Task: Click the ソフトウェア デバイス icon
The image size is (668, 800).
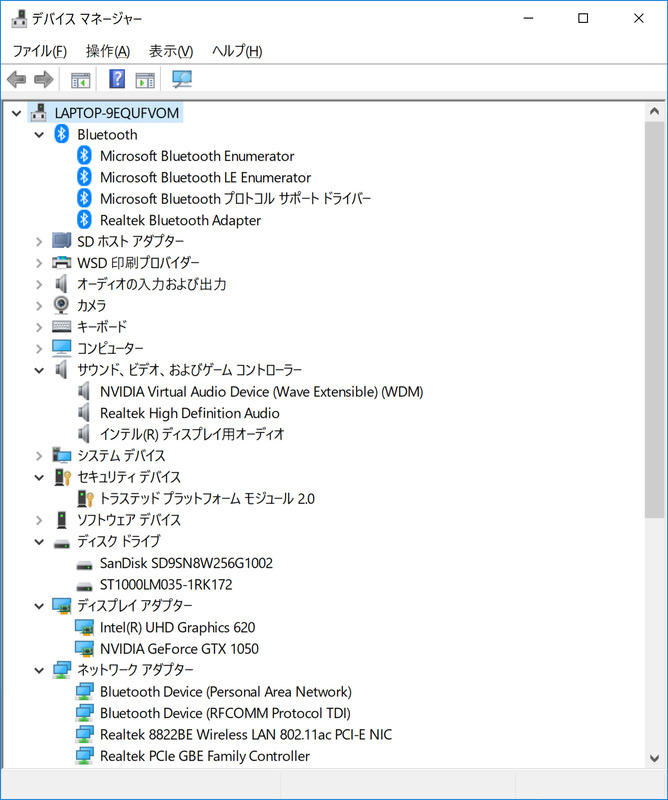Action: click(62, 520)
